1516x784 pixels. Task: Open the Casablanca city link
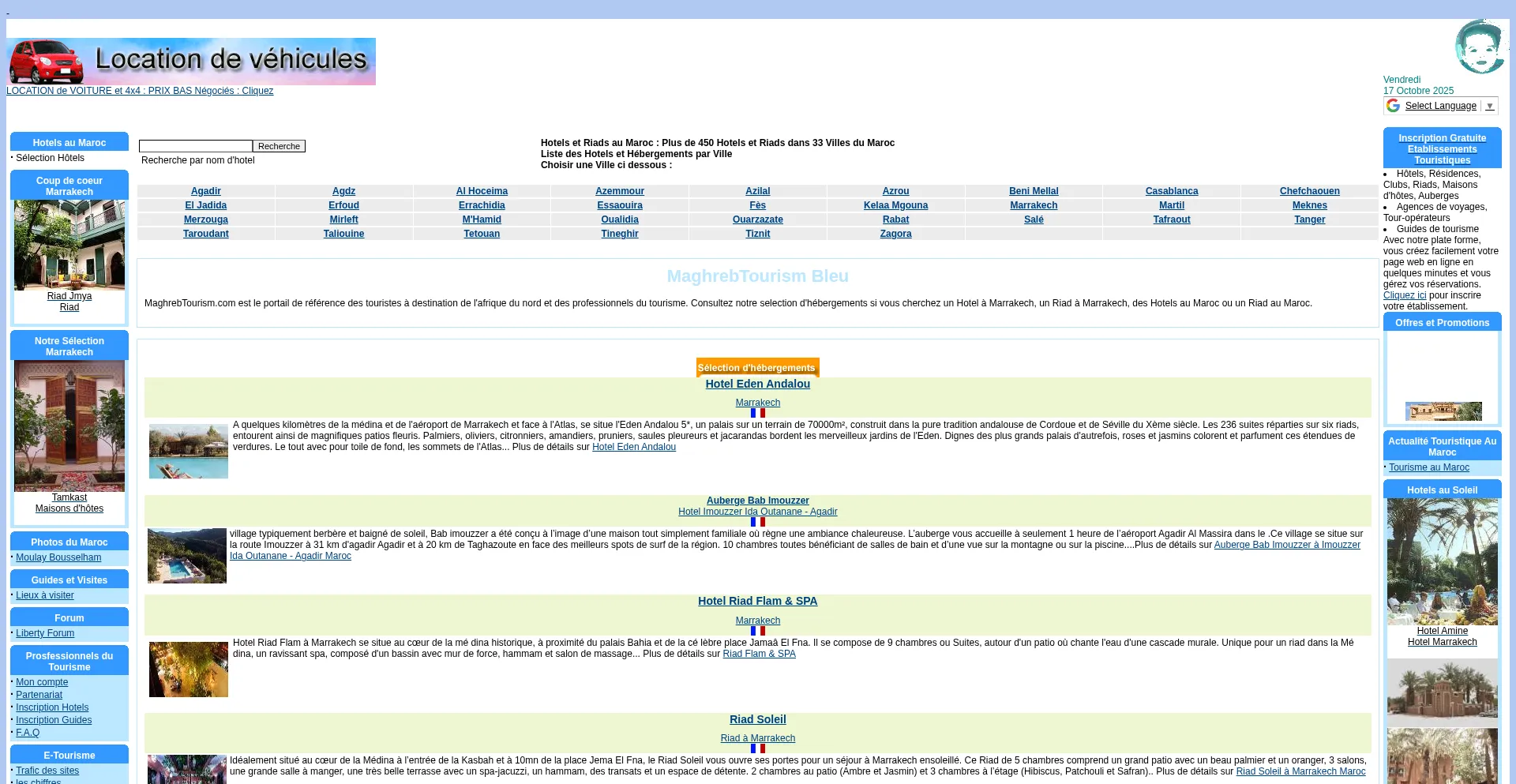click(x=1171, y=191)
